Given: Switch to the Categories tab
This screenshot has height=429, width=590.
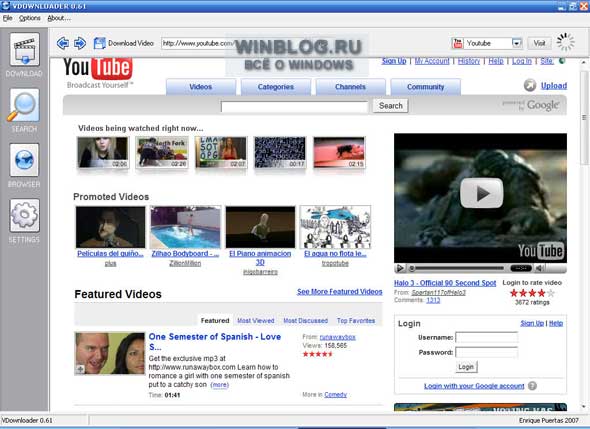Looking at the screenshot, I should (276, 87).
